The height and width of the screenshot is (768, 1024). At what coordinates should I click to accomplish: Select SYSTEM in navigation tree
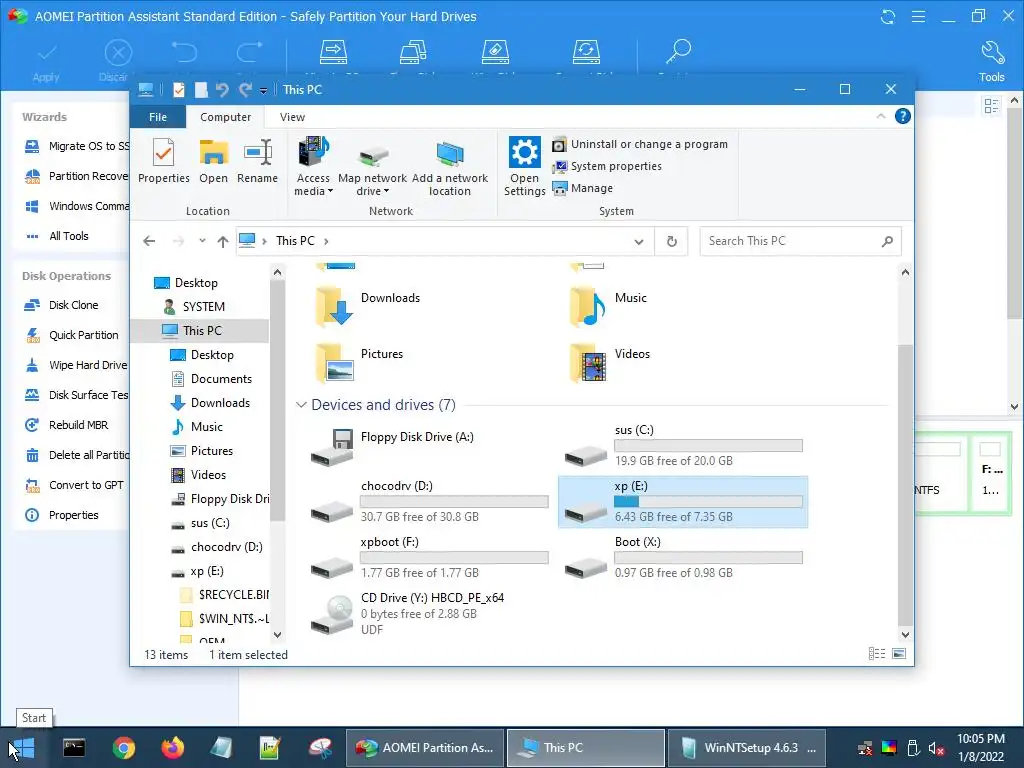(194, 306)
